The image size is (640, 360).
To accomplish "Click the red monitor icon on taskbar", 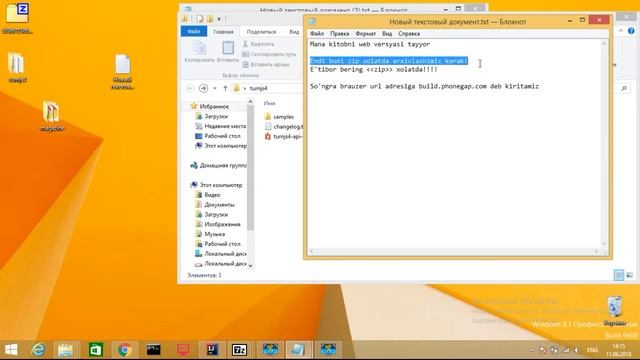I will pos(183,350).
